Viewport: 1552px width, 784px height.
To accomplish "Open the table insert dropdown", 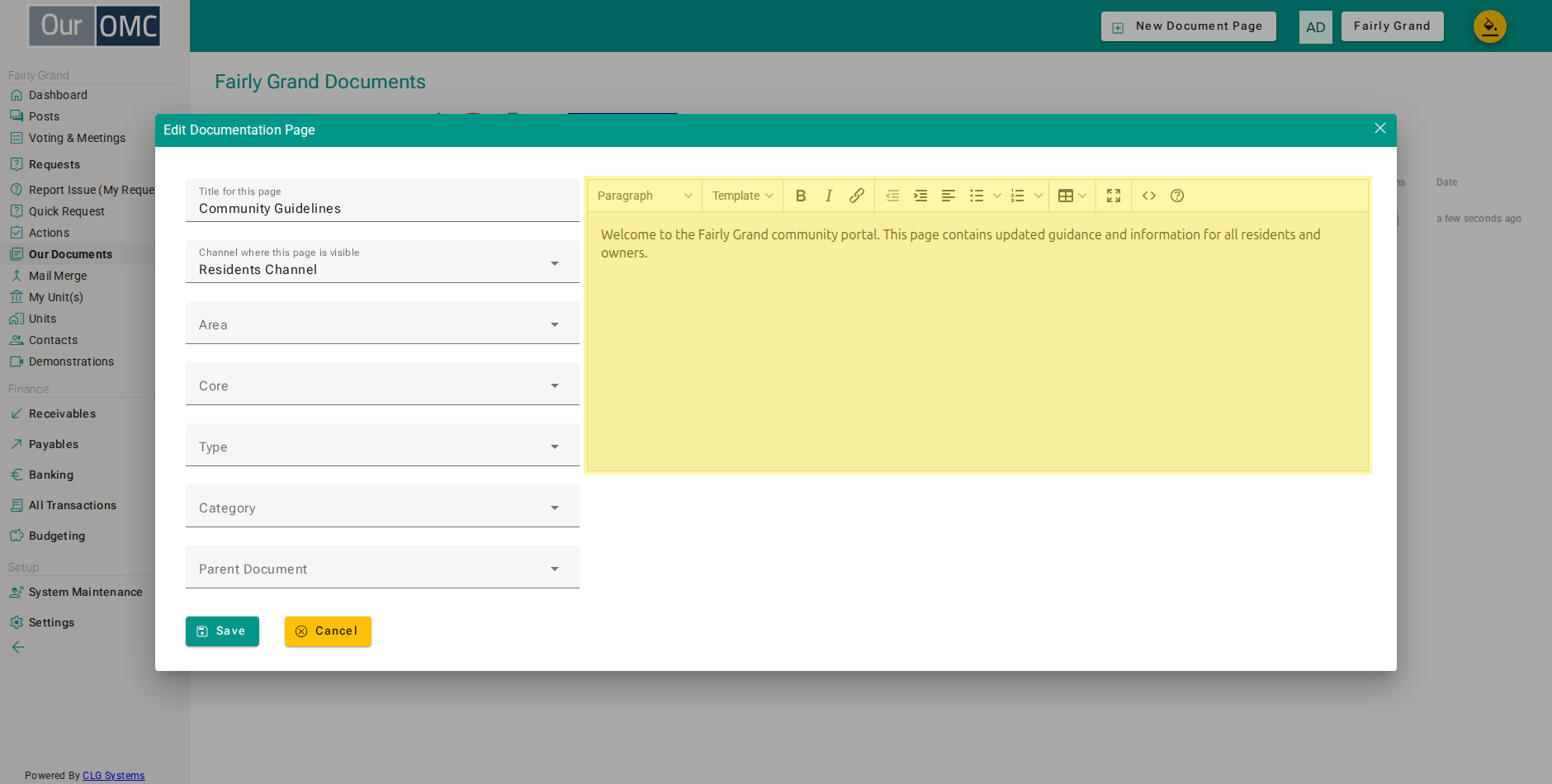I will (x=1072, y=196).
